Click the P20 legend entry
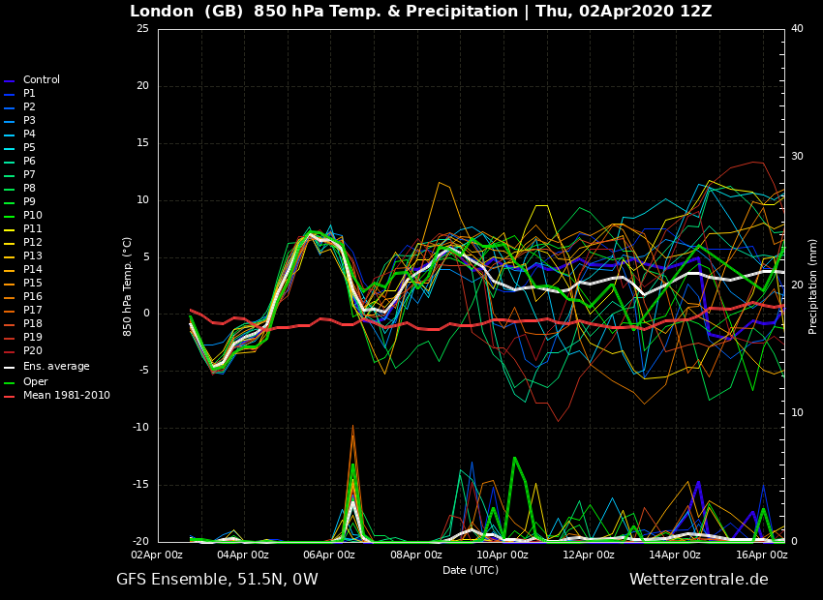This screenshot has height=600, width=823. [32, 351]
